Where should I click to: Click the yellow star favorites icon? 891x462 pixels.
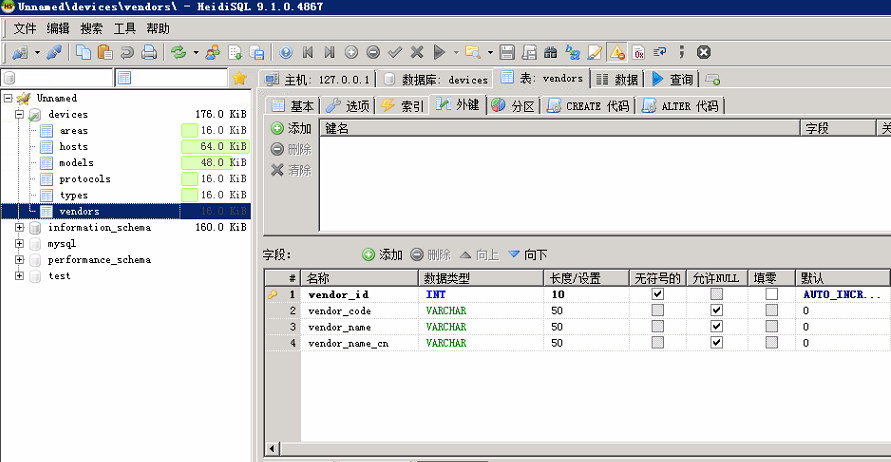(240, 78)
